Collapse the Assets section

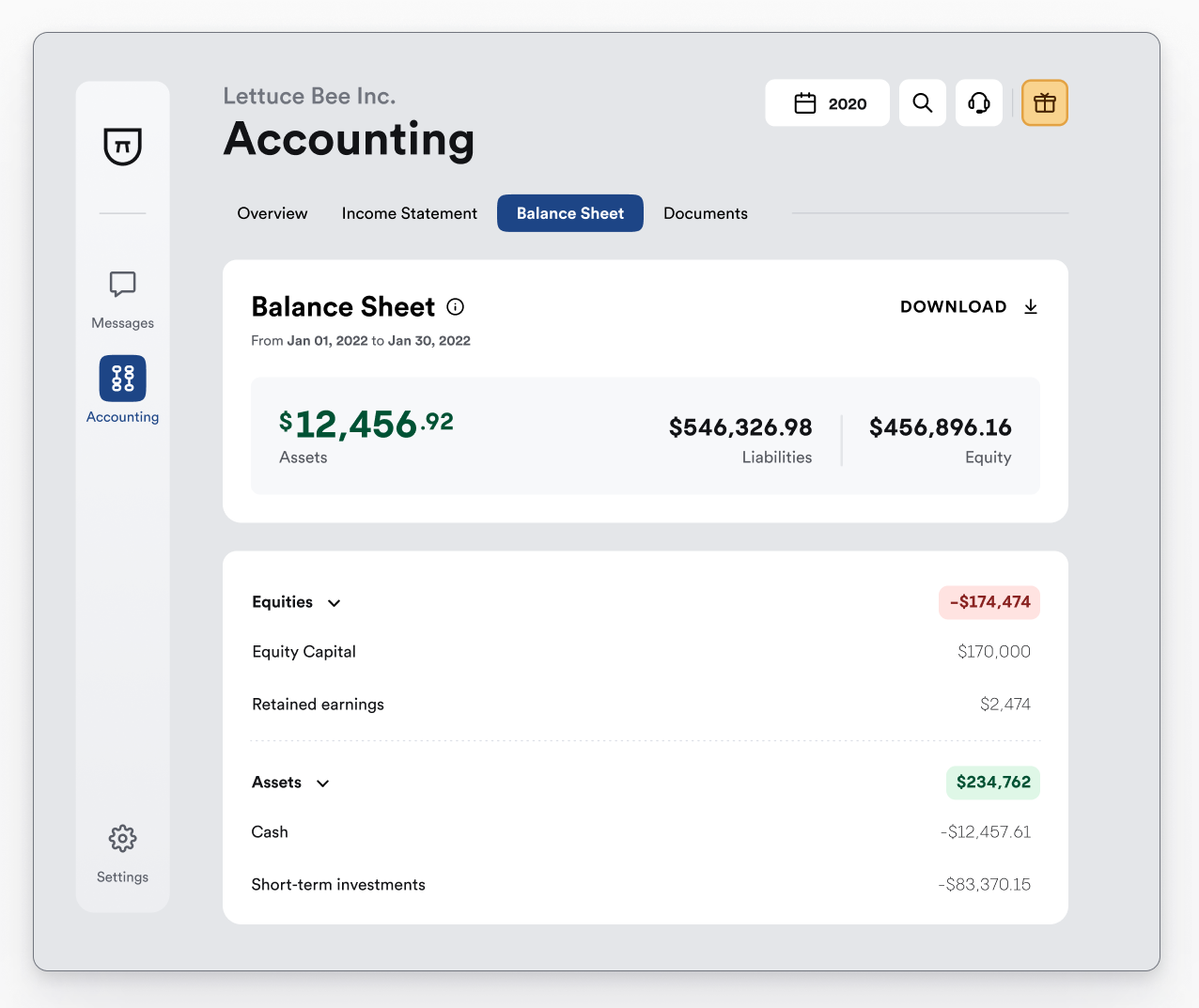click(x=322, y=783)
